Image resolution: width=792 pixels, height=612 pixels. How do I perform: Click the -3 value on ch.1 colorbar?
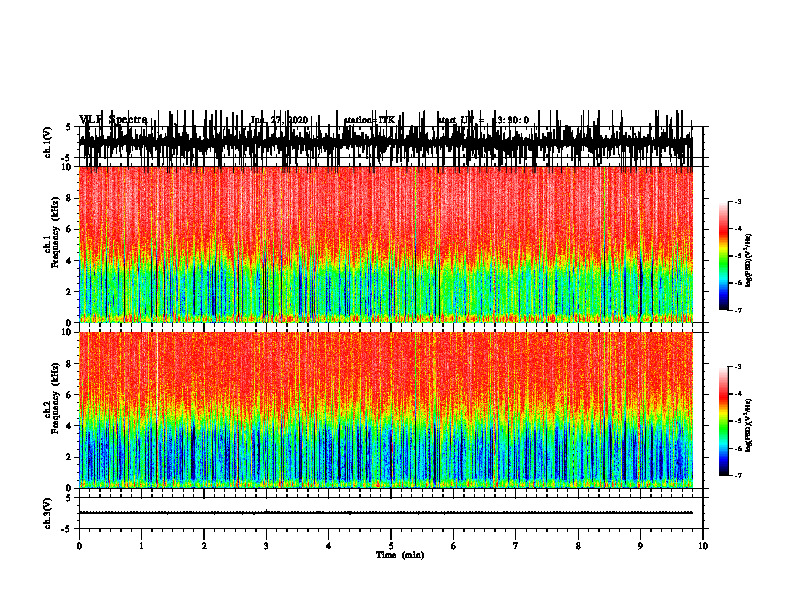click(x=738, y=201)
